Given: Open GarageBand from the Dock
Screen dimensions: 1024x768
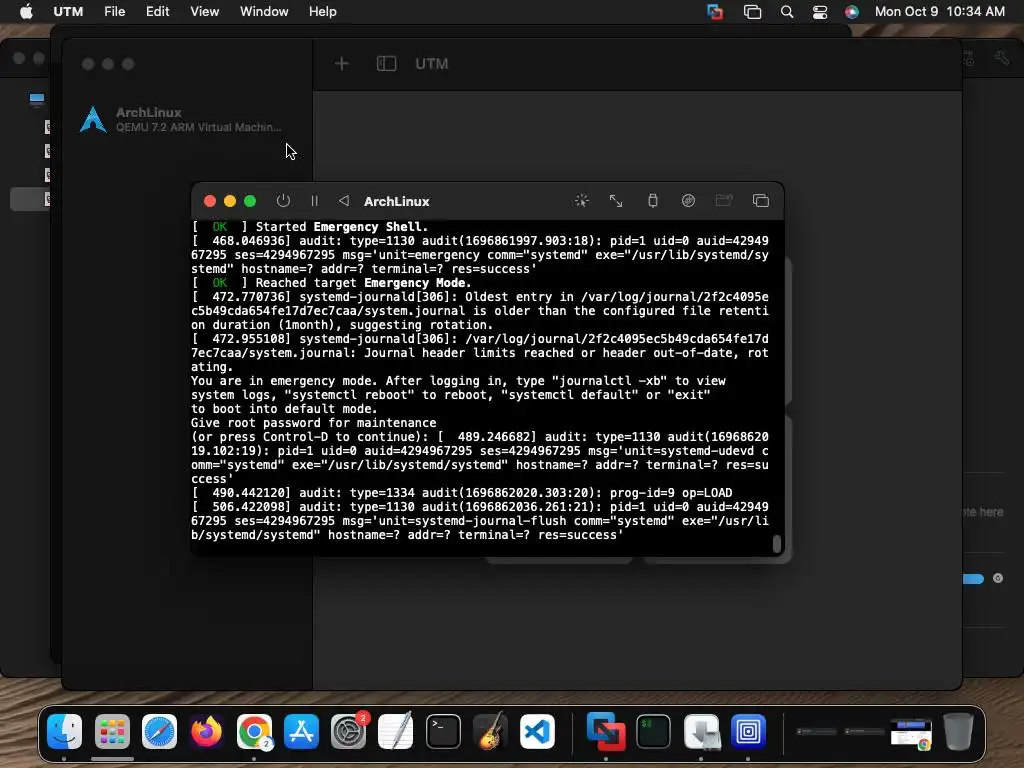Looking at the screenshot, I should click(x=490, y=731).
